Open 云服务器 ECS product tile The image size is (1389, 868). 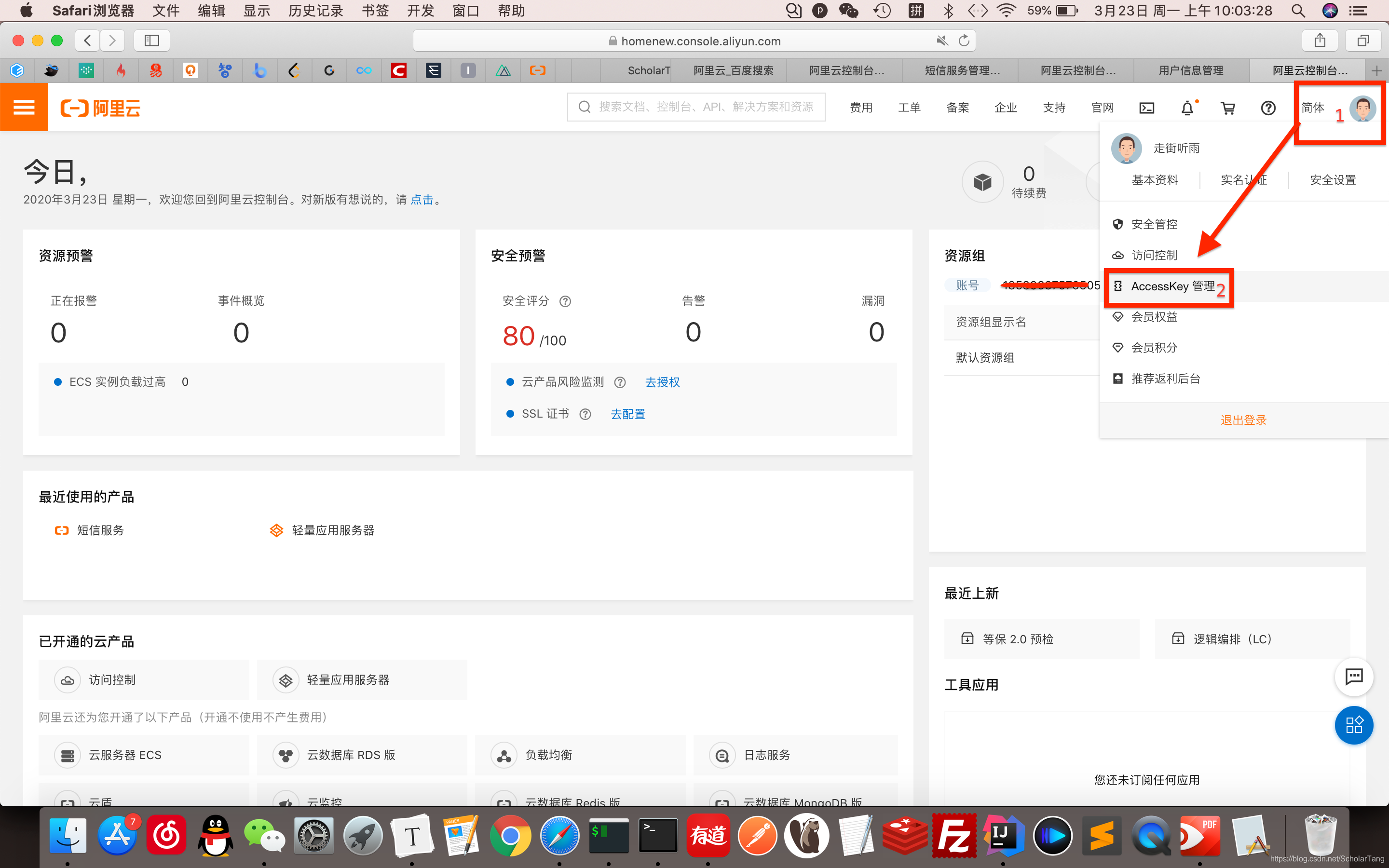[125, 756]
